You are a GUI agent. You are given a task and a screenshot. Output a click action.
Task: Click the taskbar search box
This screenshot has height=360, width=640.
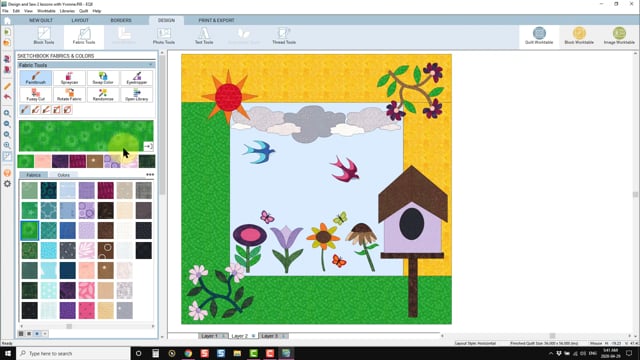coord(73,353)
